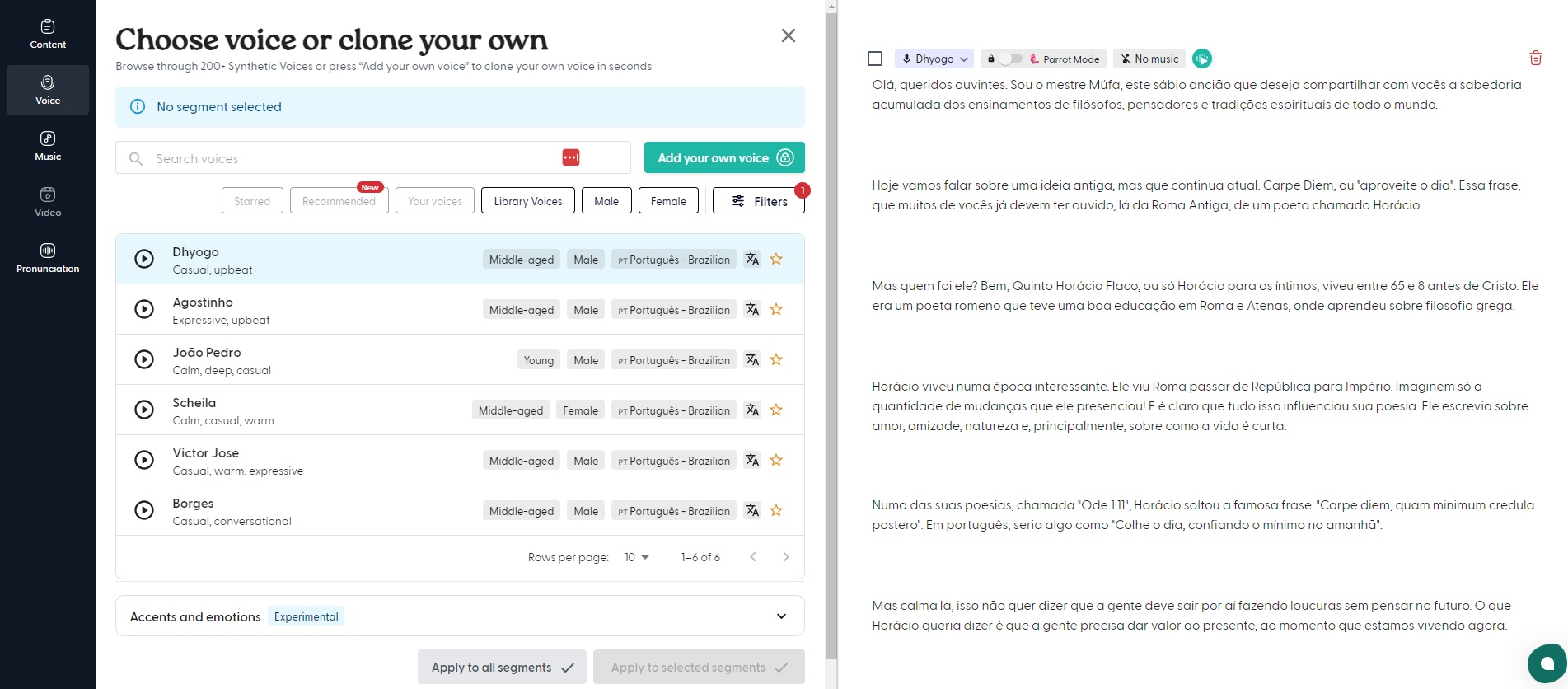
Task: Star the Agostinho voice as favorite
Action: [775, 310]
